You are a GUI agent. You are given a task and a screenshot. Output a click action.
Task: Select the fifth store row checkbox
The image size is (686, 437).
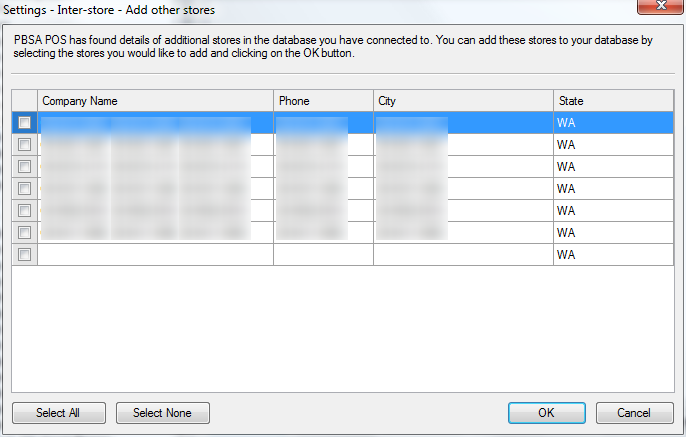click(24, 210)
